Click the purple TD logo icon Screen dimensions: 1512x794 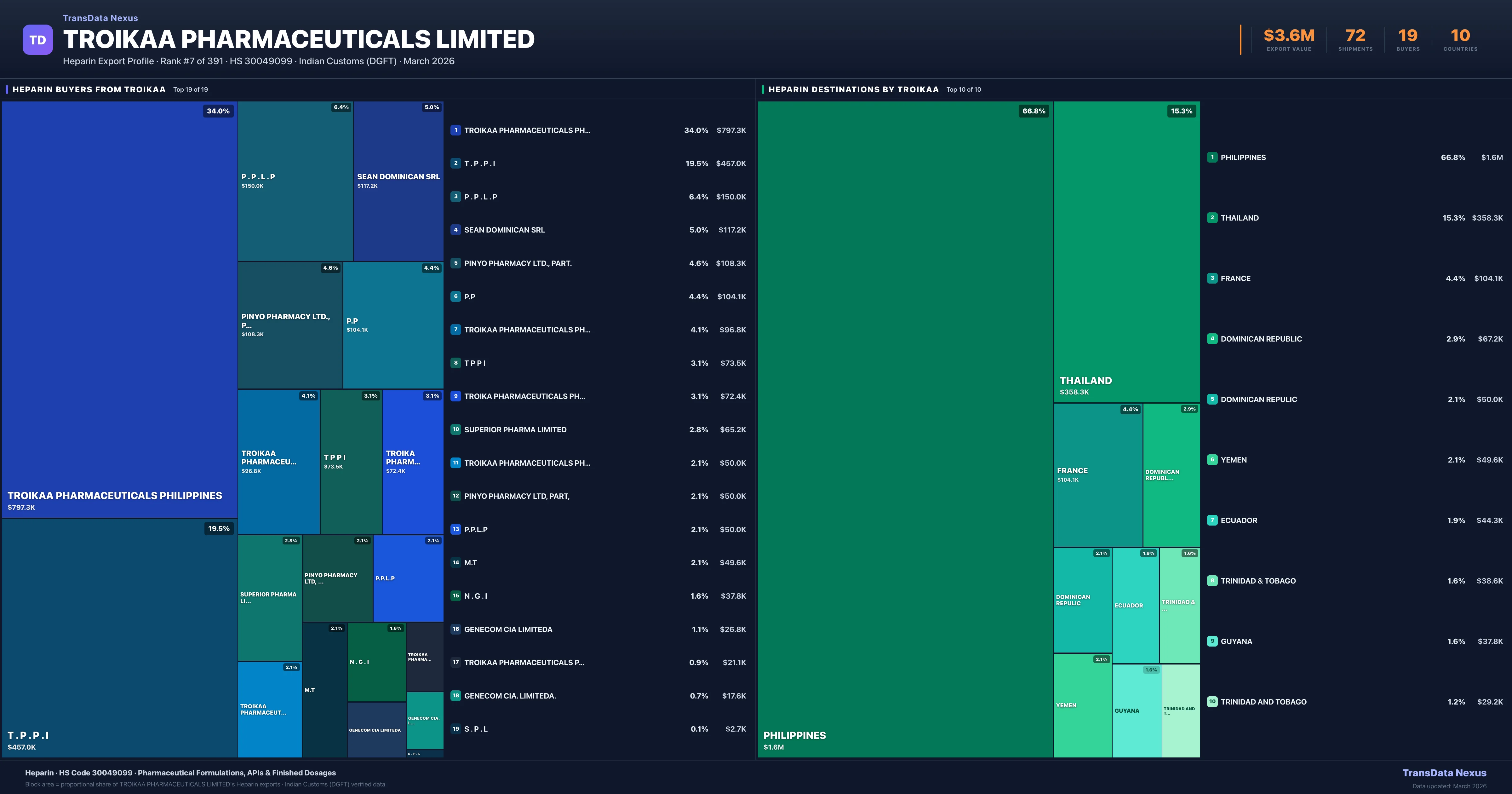pos(37,40)
